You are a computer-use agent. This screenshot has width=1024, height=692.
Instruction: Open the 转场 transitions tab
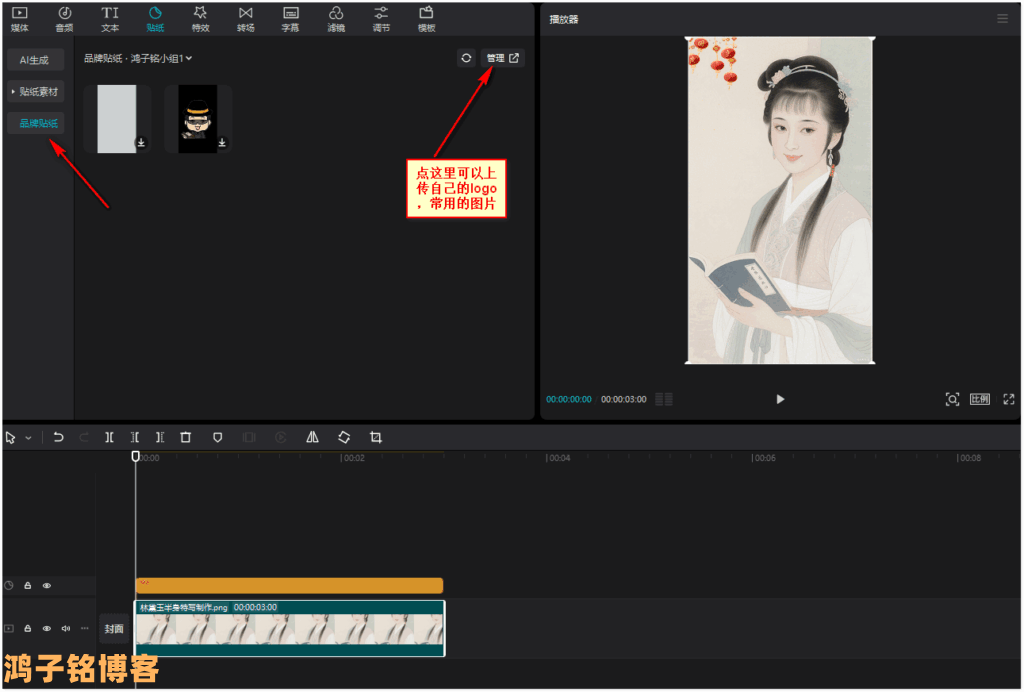245,18
